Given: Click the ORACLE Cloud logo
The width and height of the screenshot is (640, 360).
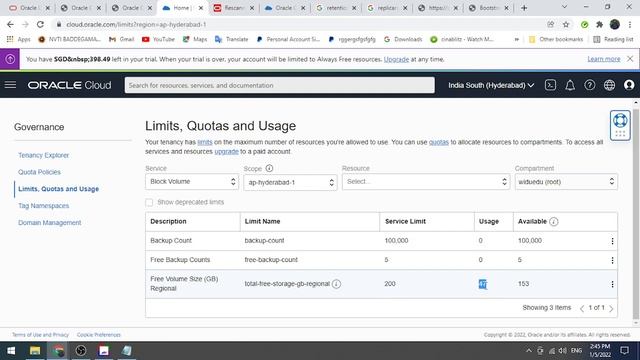Looking at the screenshot, I should [69, 85].
